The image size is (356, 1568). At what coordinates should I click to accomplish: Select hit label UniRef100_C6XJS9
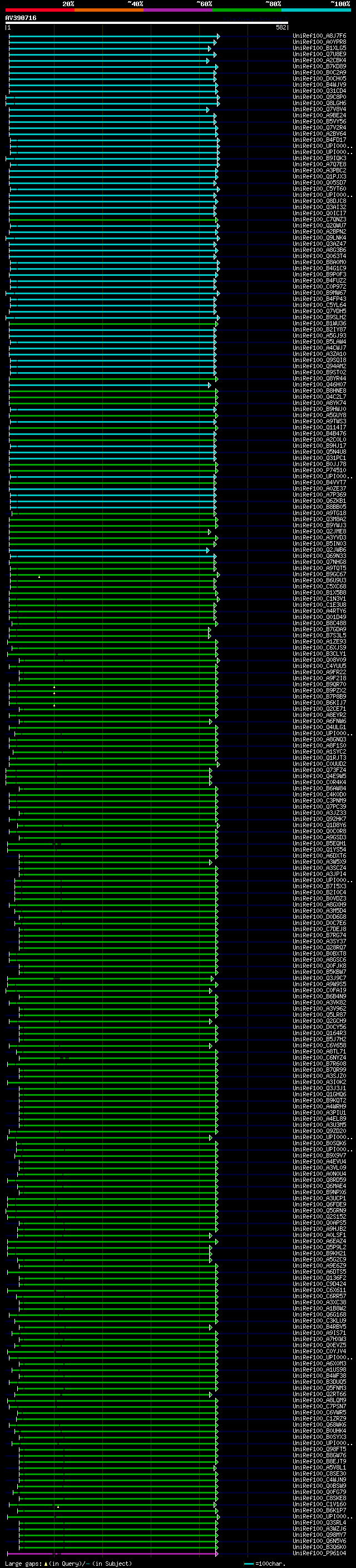click(319, 647)
